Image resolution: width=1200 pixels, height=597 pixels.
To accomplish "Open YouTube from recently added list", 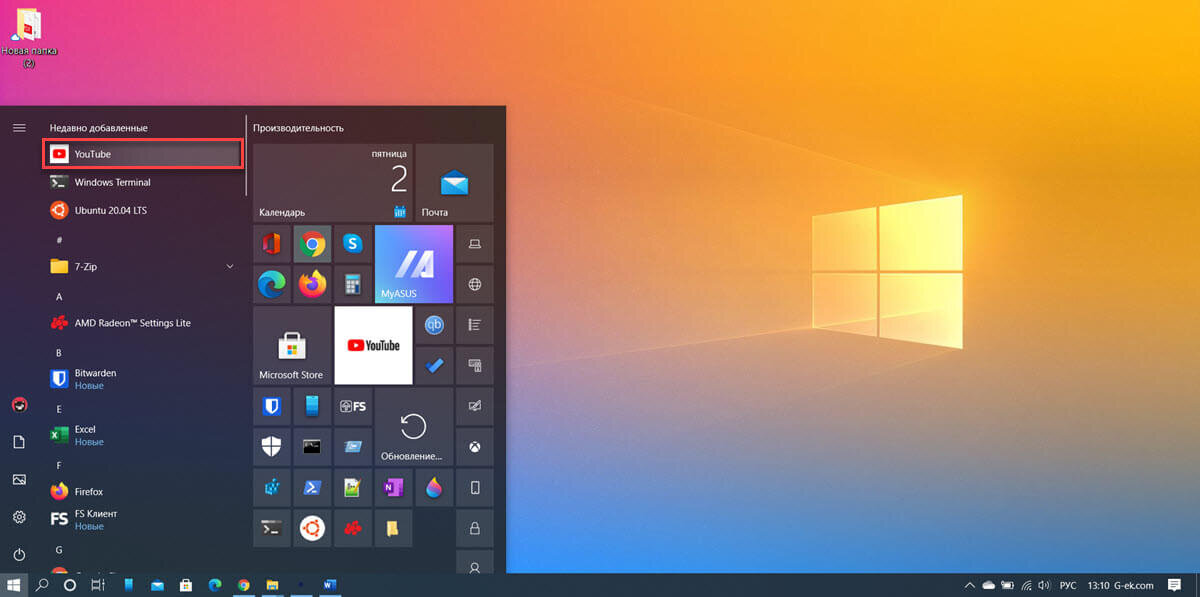I will click(144, 154).
